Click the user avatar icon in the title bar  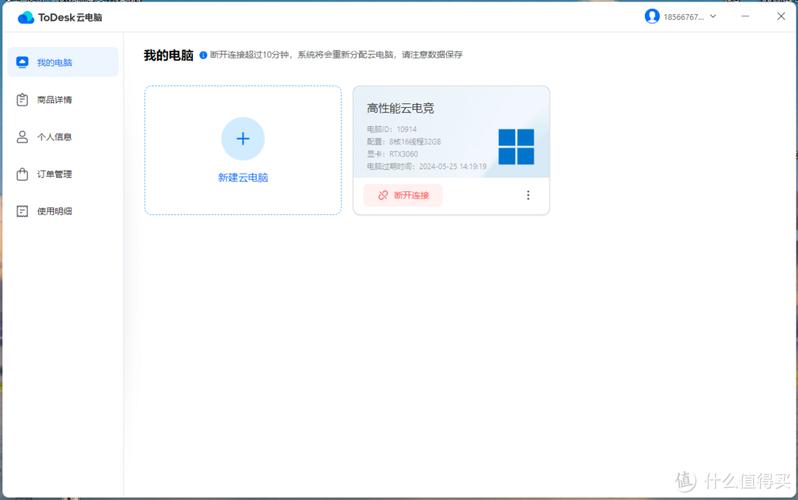[652, 16]
